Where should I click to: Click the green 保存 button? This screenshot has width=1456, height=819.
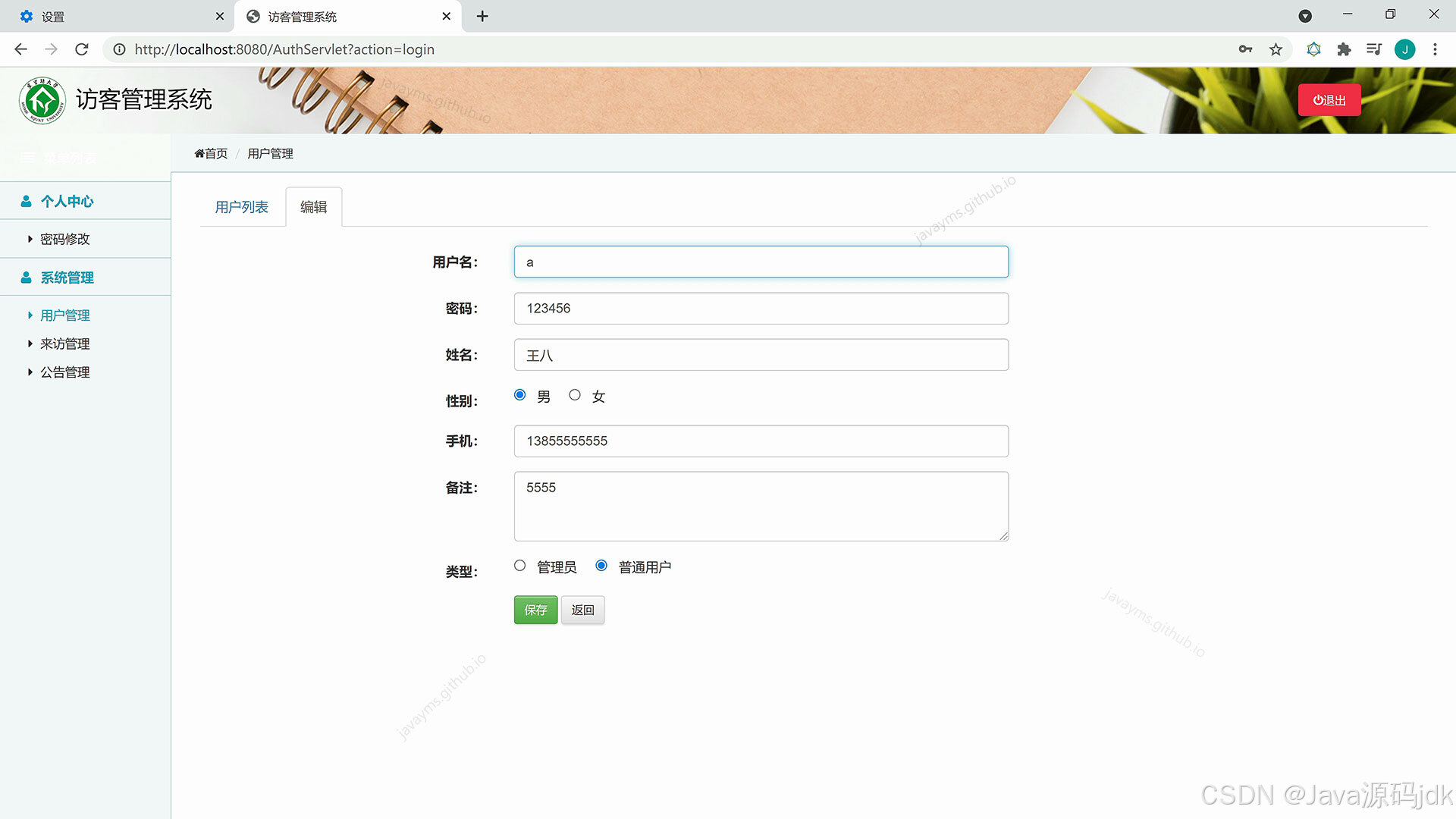point(535,610)
